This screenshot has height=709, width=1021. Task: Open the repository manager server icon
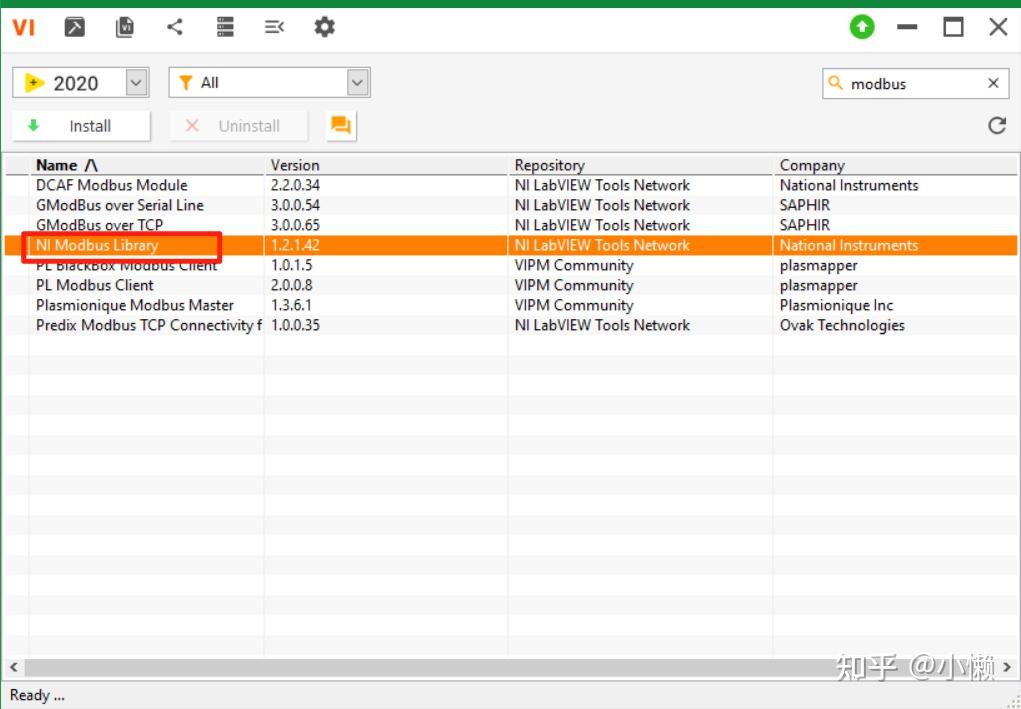pos(225,27)
